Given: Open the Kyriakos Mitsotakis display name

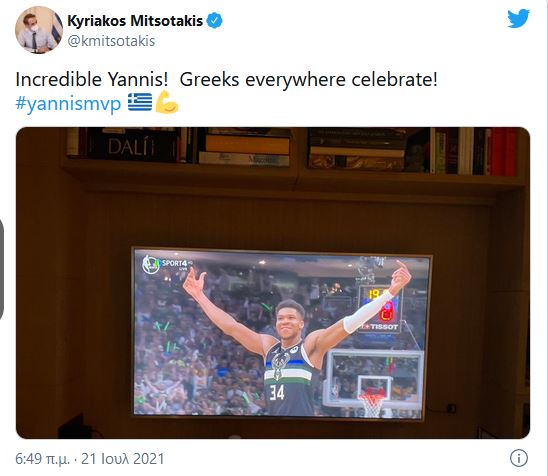Looking at the screenshot, I should click(x=135, y=21).
